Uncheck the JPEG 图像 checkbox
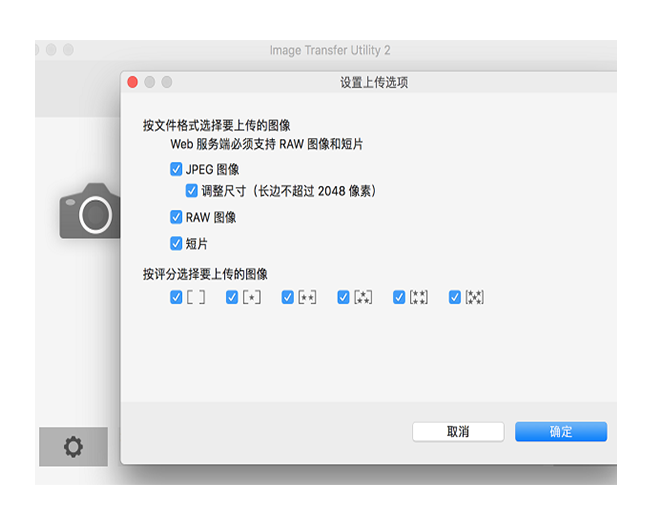Viewport: 652px width, 525px height. pos(176,169)
